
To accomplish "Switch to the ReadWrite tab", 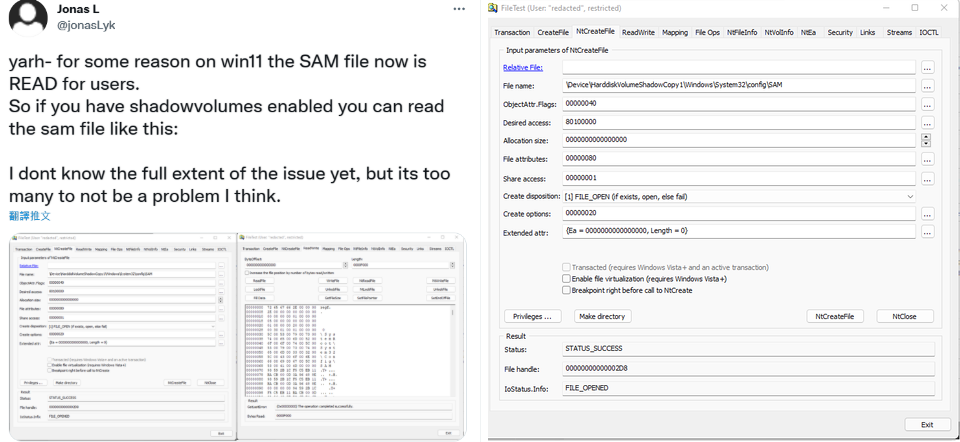I will point(638,32).
